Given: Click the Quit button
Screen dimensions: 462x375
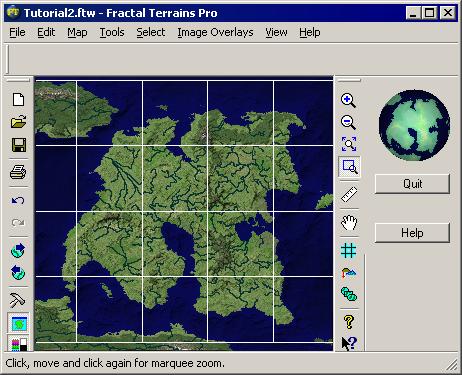Looking at the screenshot, I should [x=412, y=184].
